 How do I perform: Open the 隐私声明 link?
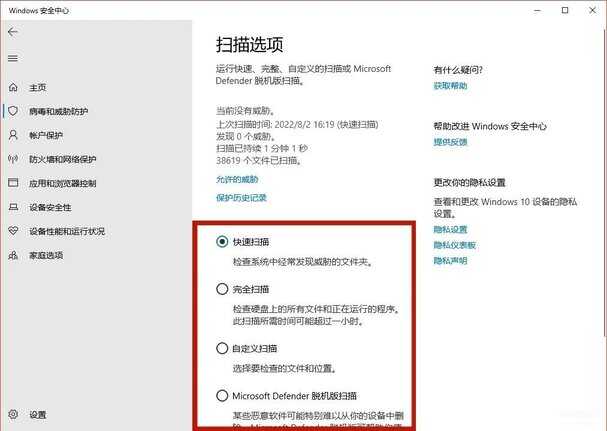450,260
